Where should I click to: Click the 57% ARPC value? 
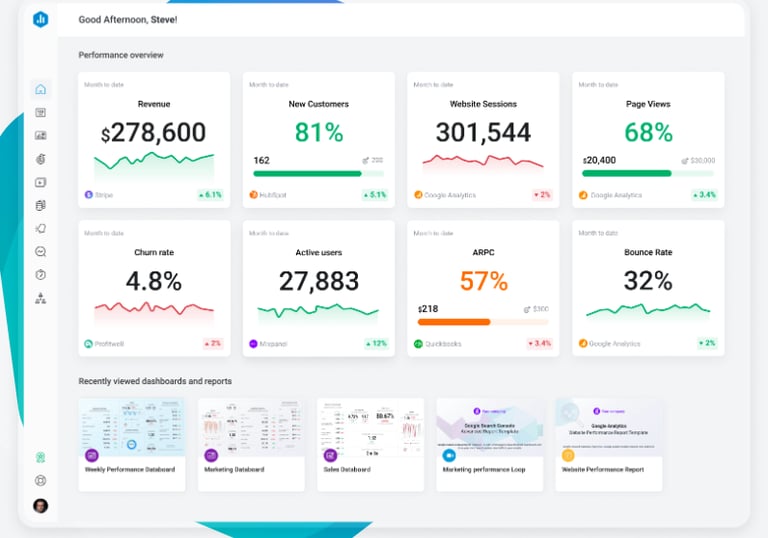(x=484, y=281)
